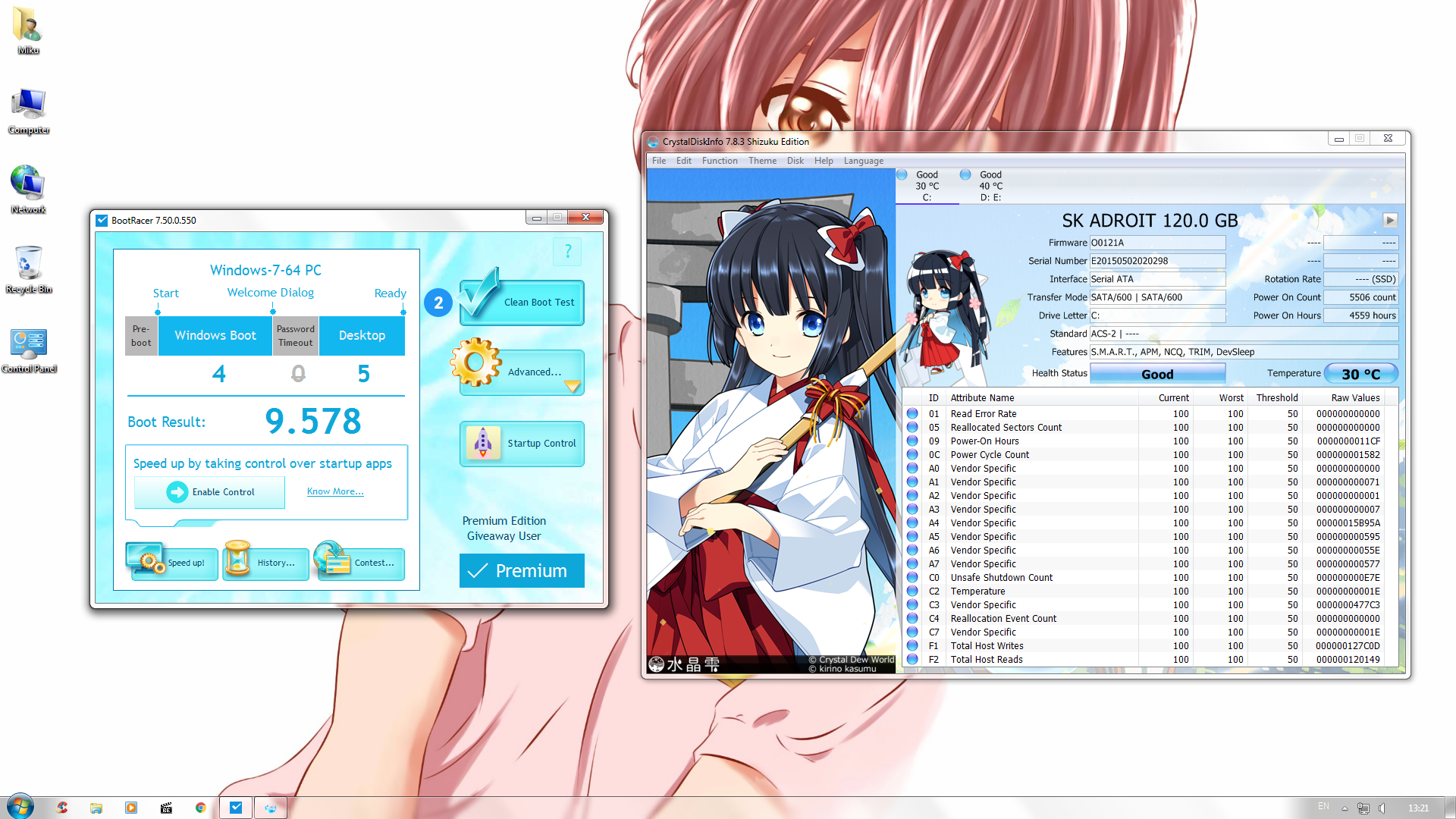Screen dimensions: 1456x819
Task: Click the BootRacer help question mark
Action: click(567, 252)
